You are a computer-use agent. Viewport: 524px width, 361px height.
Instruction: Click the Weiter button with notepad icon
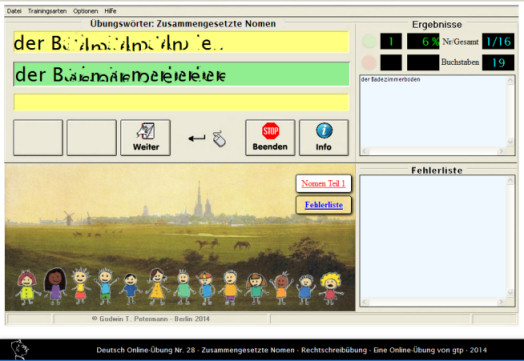tap(145, 138)
